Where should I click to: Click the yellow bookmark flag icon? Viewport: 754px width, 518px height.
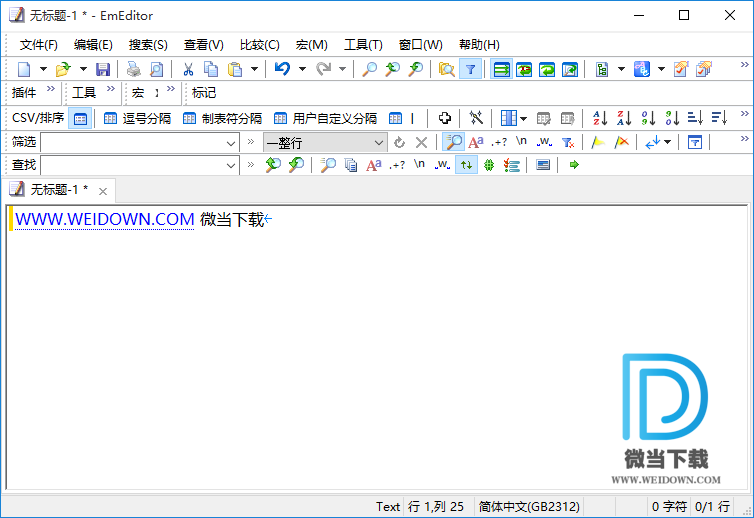click(598, 142)
